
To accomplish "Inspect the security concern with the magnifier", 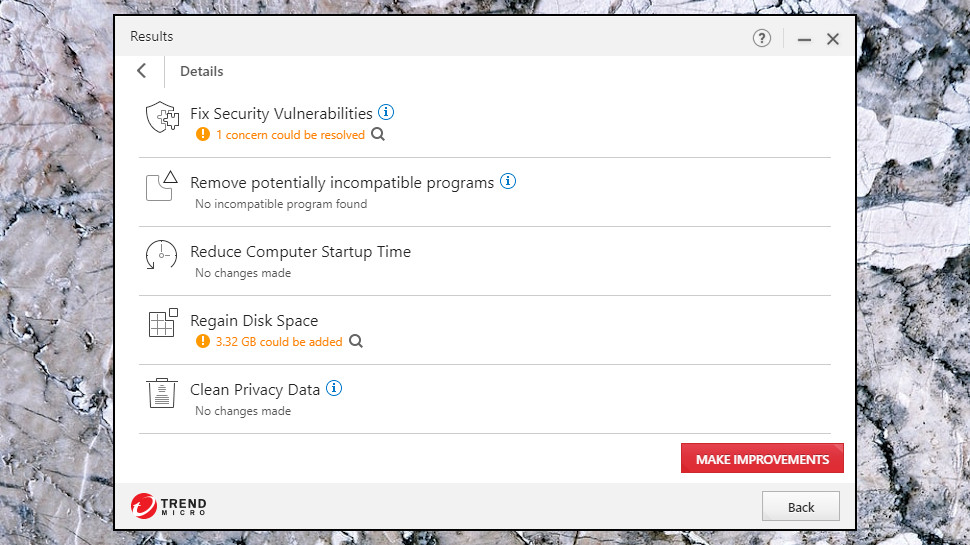I will [x=378, y=134].
